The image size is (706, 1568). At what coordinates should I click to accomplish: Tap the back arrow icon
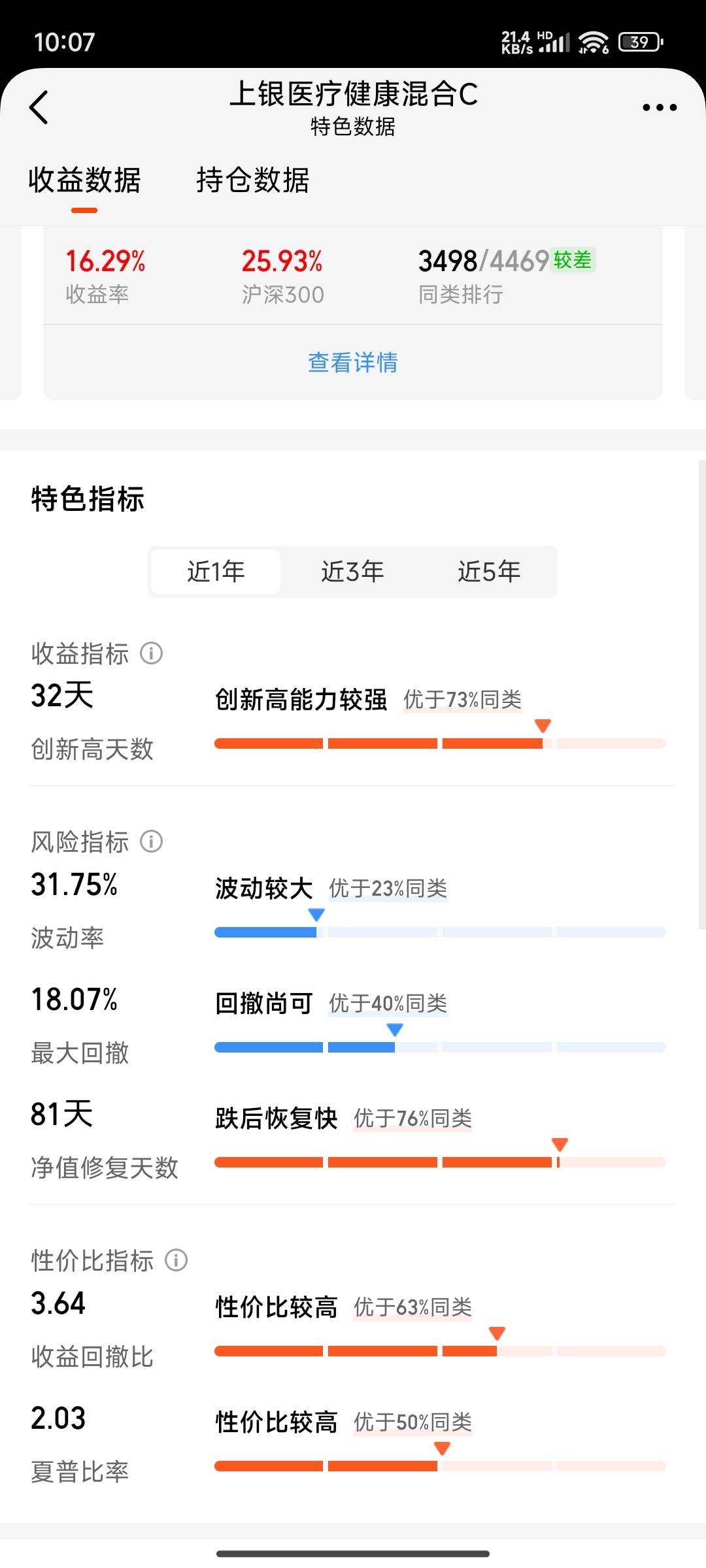coord(39,107)
